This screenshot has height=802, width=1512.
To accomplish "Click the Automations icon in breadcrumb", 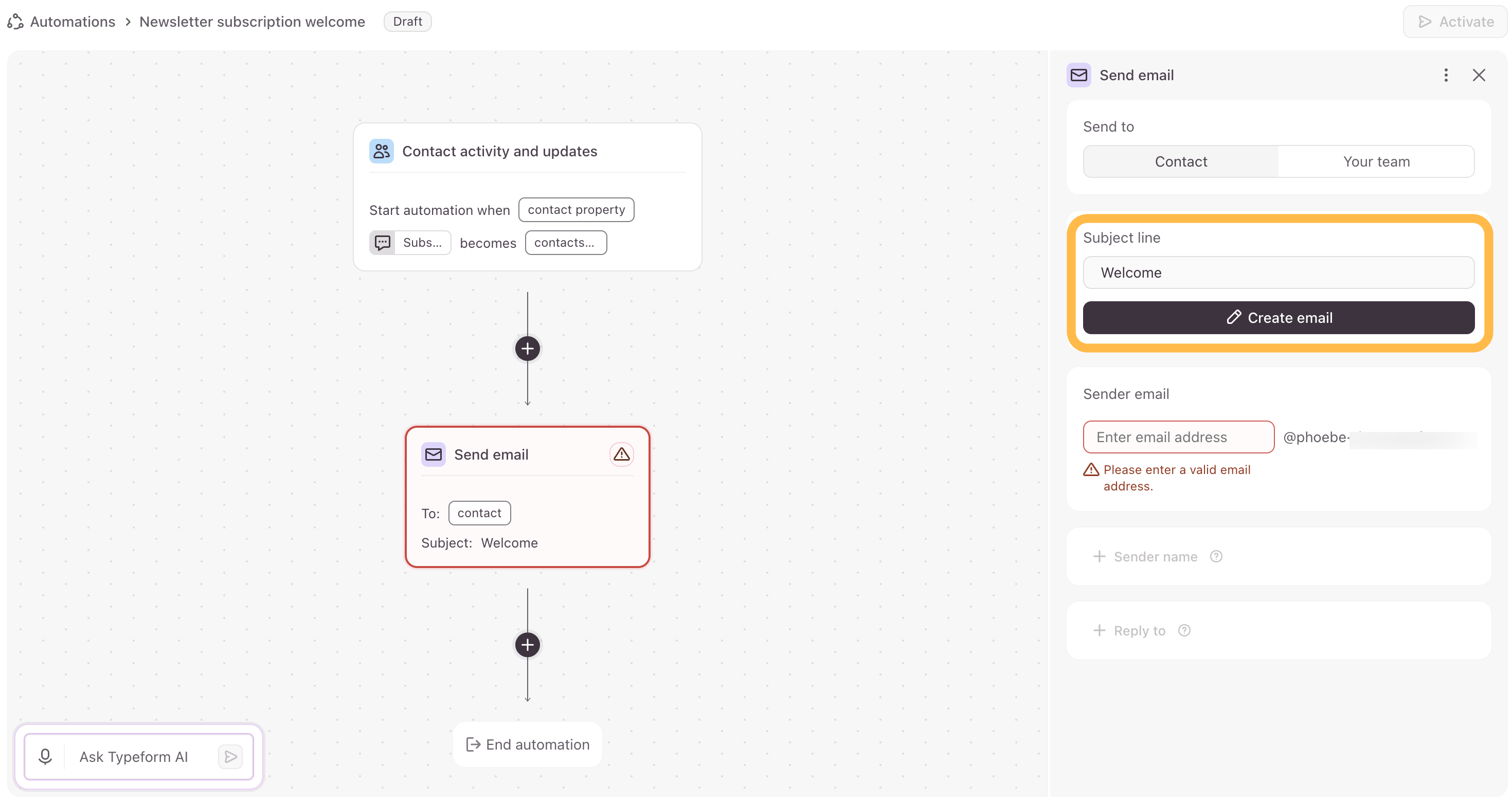I will coord(15,22).
